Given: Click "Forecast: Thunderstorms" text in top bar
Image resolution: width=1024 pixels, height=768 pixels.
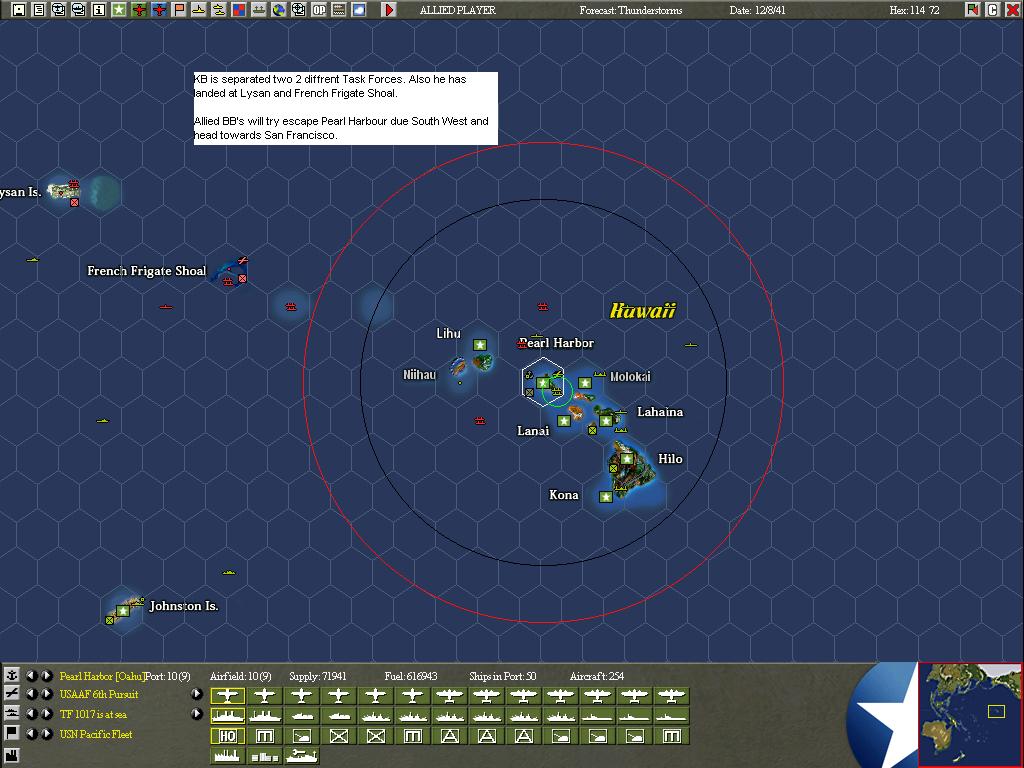Looking at the screenshot, I should 630,10.
